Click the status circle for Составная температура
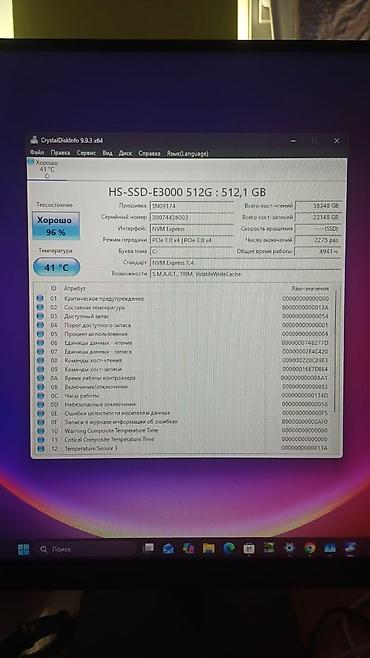Image resolution: width=370 pixels, height=658 pixels. tap(40, 307)
